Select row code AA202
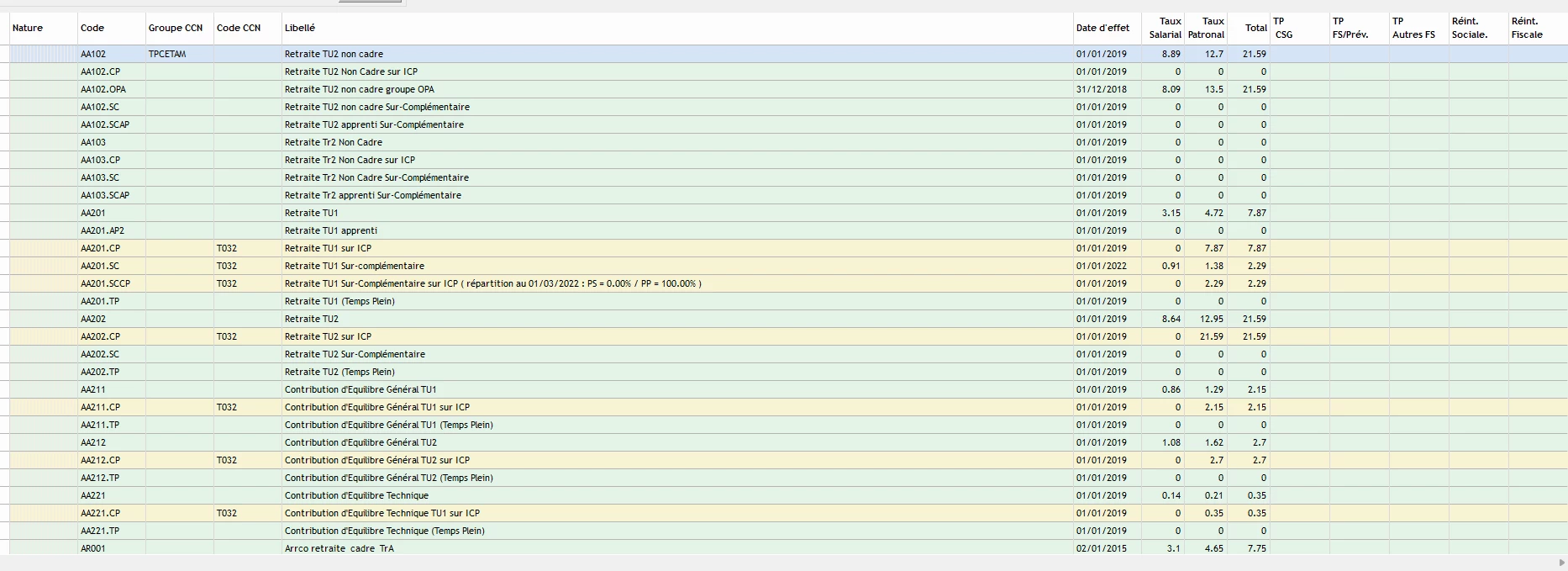Screen dimensions: 1568x571 click(93, 319)
